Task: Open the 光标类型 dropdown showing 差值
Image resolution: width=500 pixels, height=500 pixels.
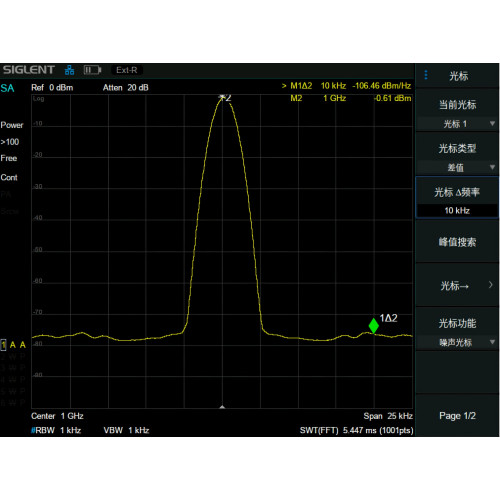Action: click(x=457, y=167)
